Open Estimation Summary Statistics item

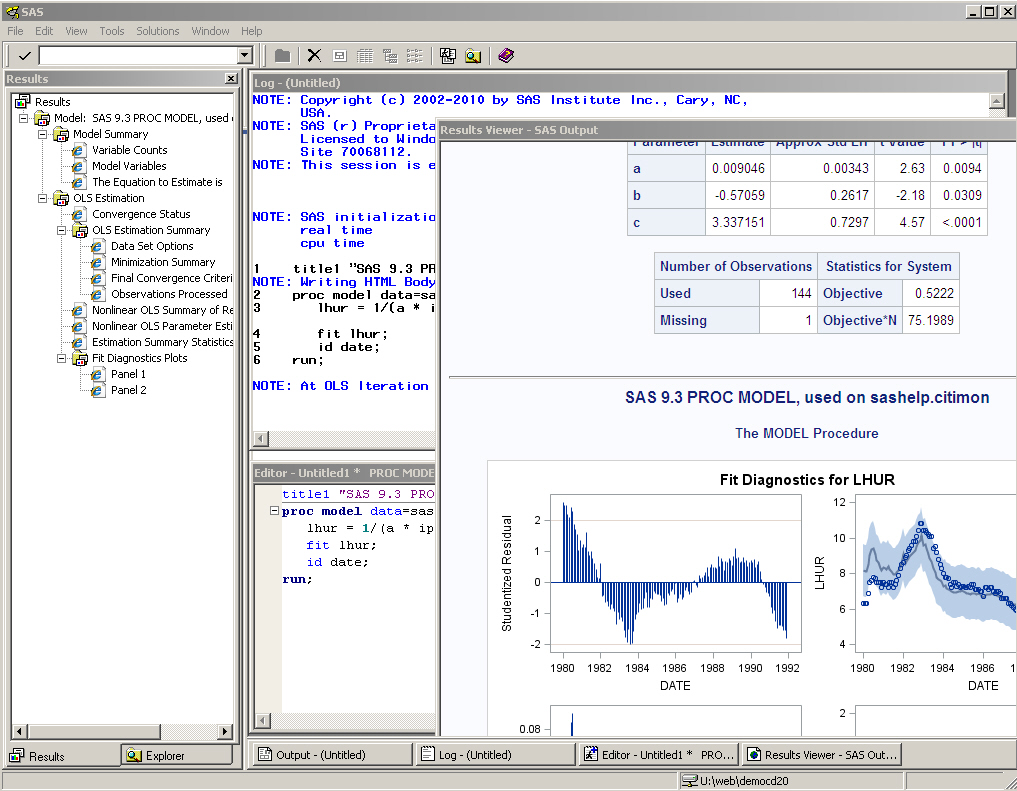click(x=162, y=342)
